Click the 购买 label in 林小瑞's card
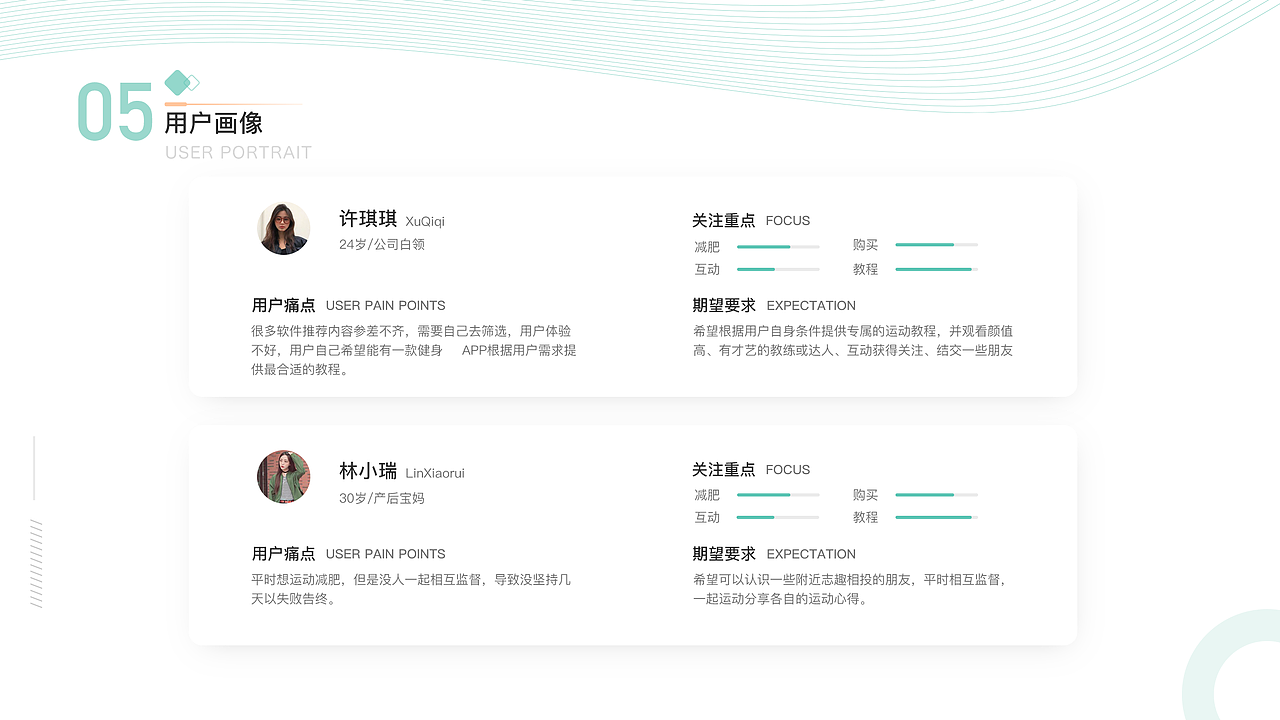1280x720 pixels. point(866,495)
